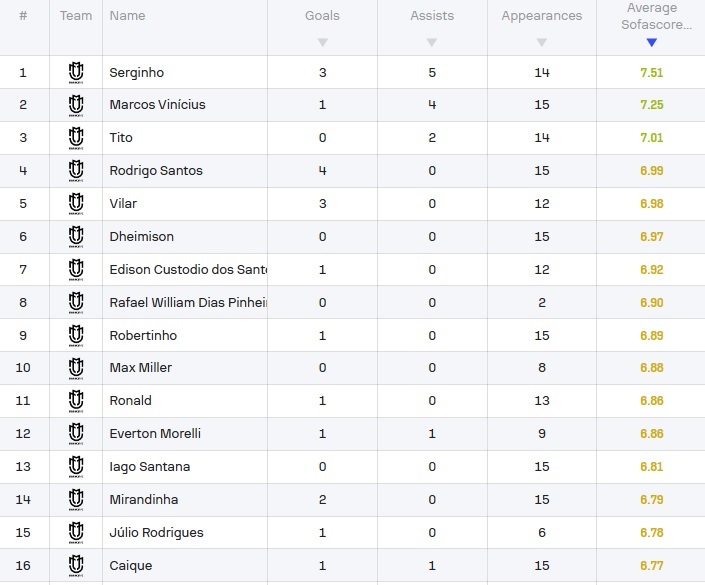
Task: Select the Max Miller row name
Action: point(141,368)
